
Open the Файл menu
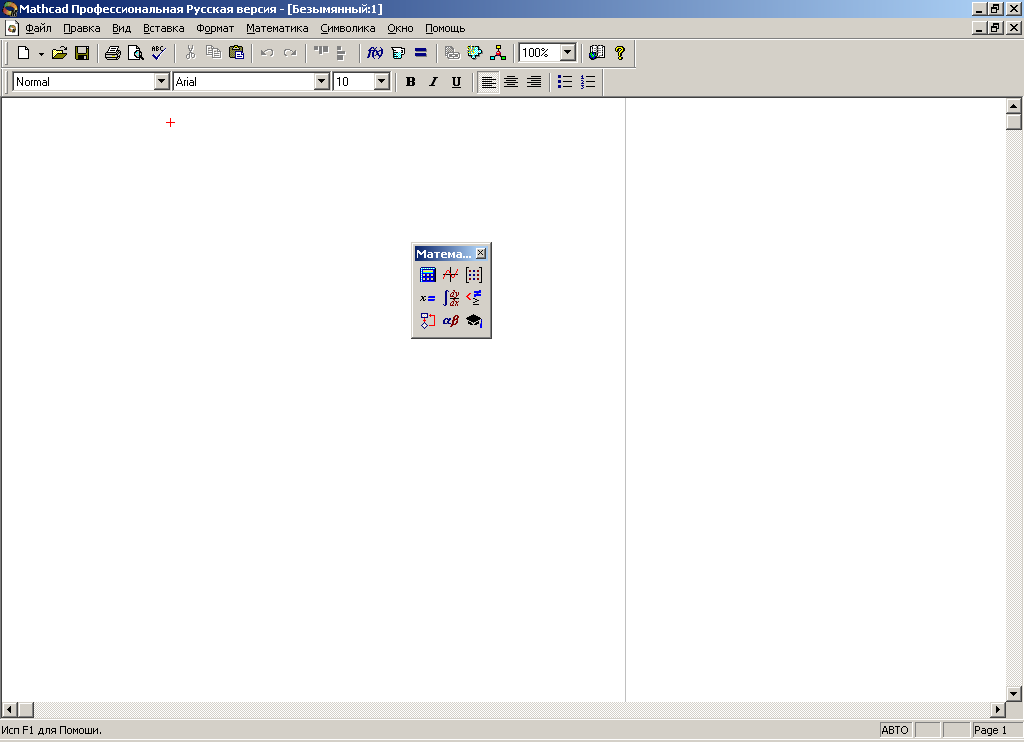39,28
